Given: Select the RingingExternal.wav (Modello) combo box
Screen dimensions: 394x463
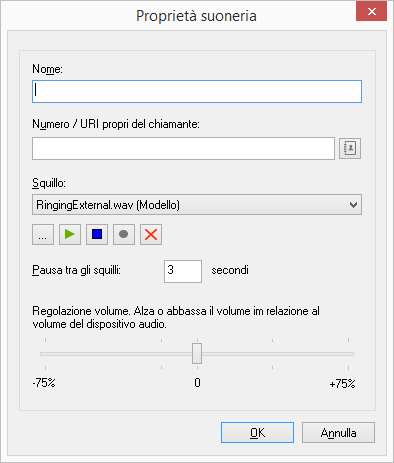Looking at the screenshot, I should pos(197,205).
